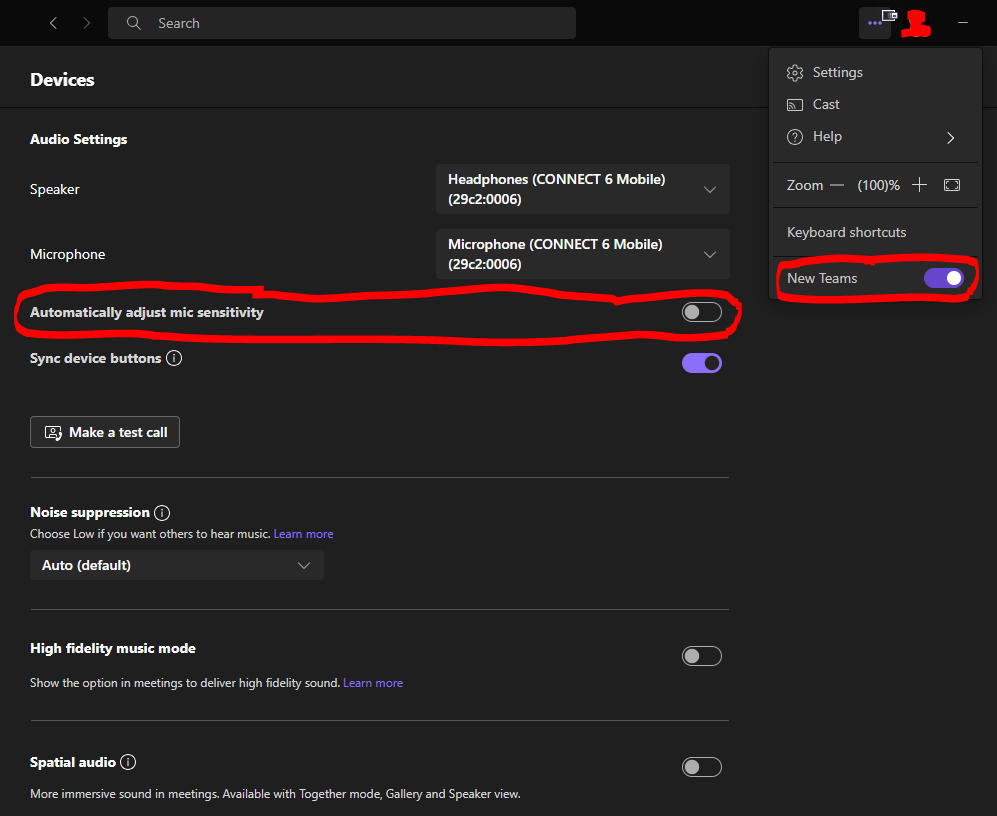
Task: Open Learn more link for High fidelity music
Action: click(x=373, y=682)
